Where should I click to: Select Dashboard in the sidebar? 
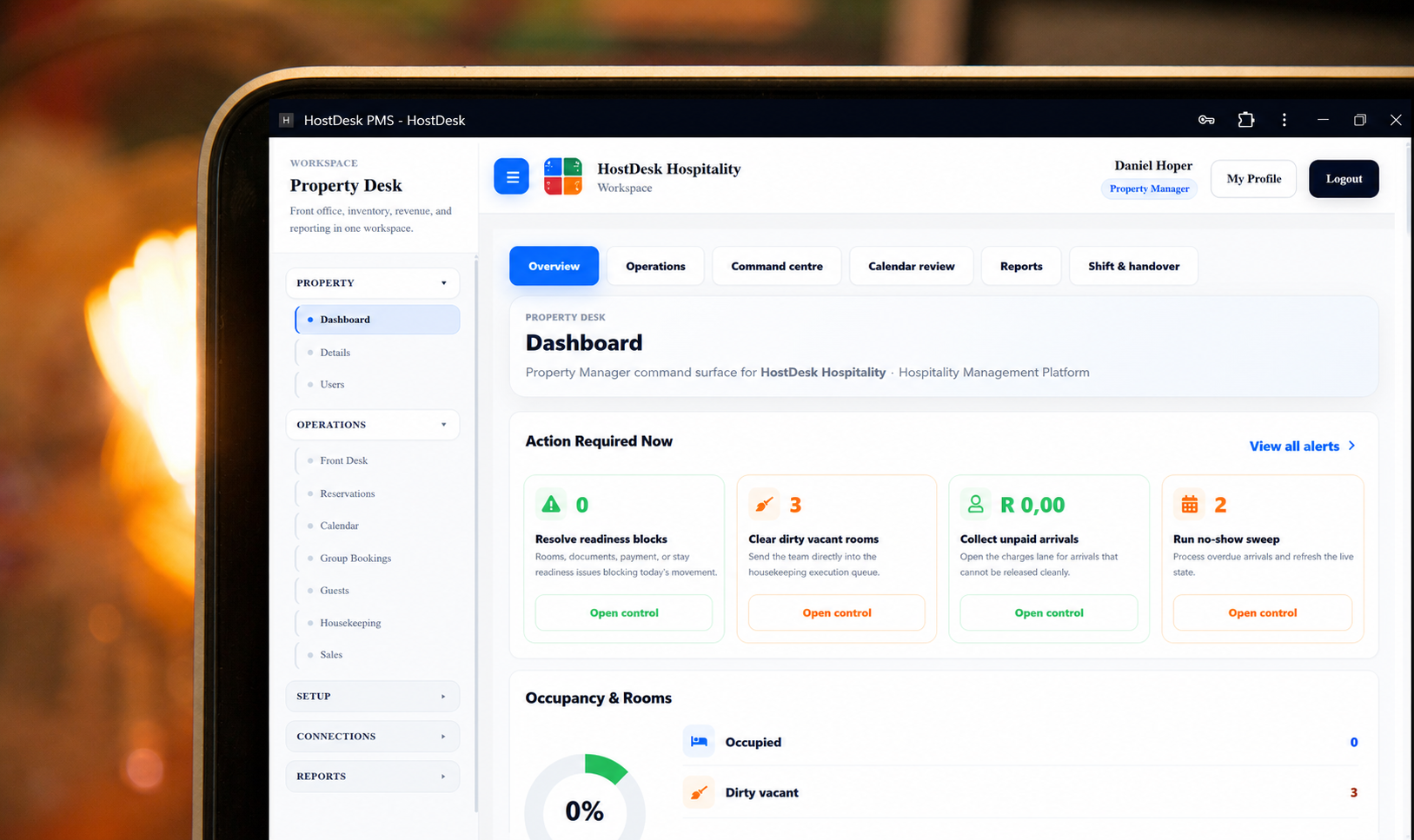pyautogui.click(x=377, y=320)
